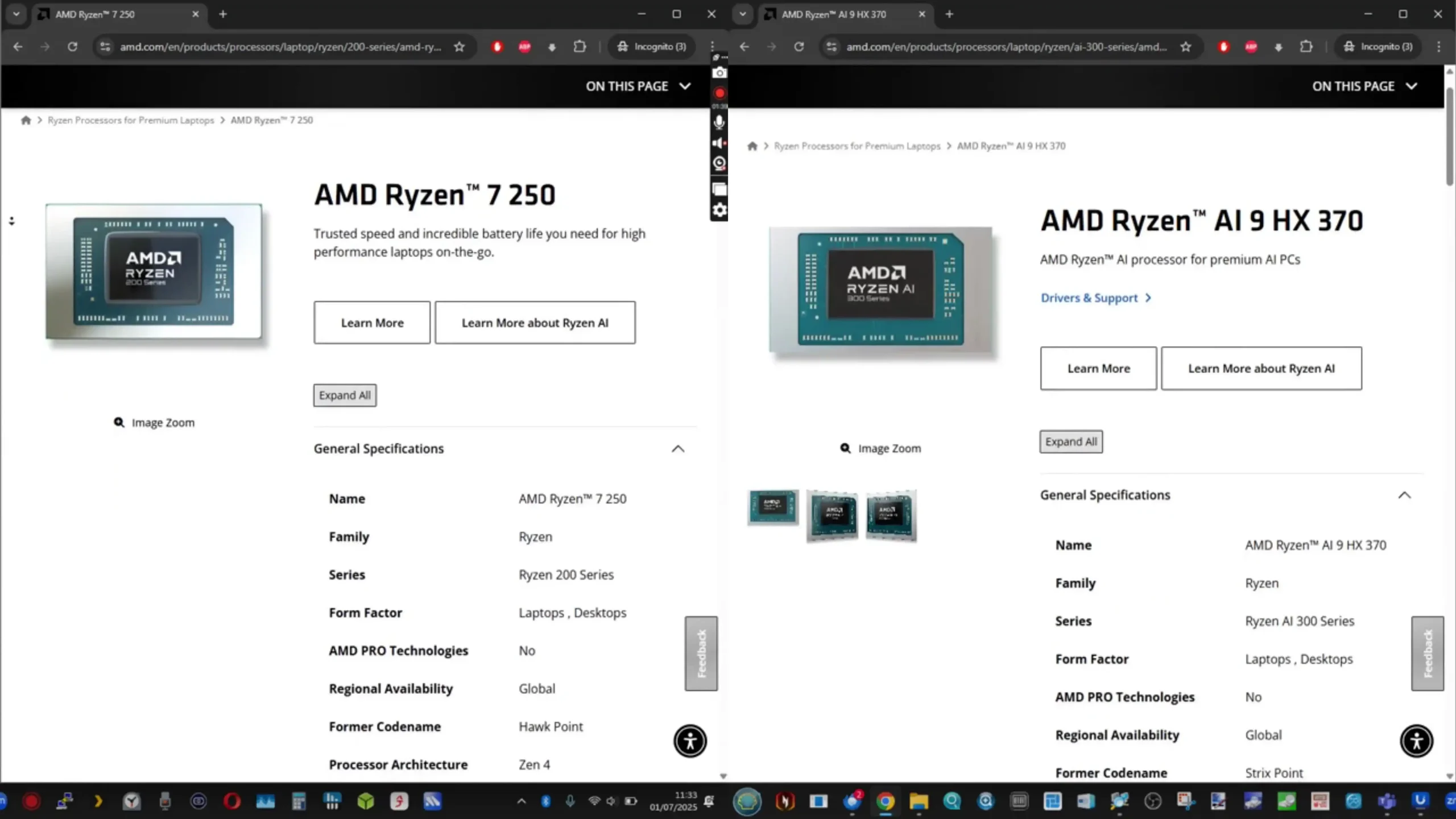1456x819 pixels.
Task: Go back in the left browser window
Action: [x=18, y=47]
